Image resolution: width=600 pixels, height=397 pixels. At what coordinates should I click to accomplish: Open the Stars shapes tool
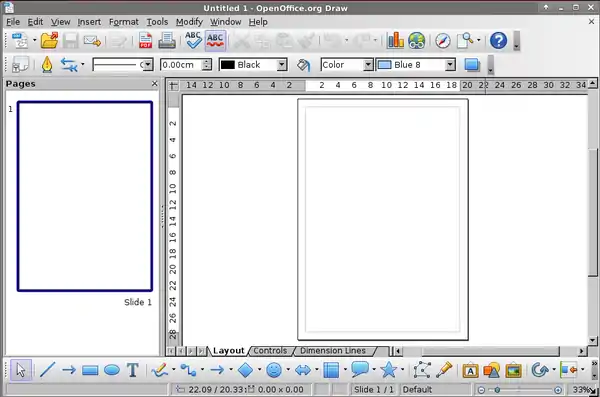coord(388,370)
